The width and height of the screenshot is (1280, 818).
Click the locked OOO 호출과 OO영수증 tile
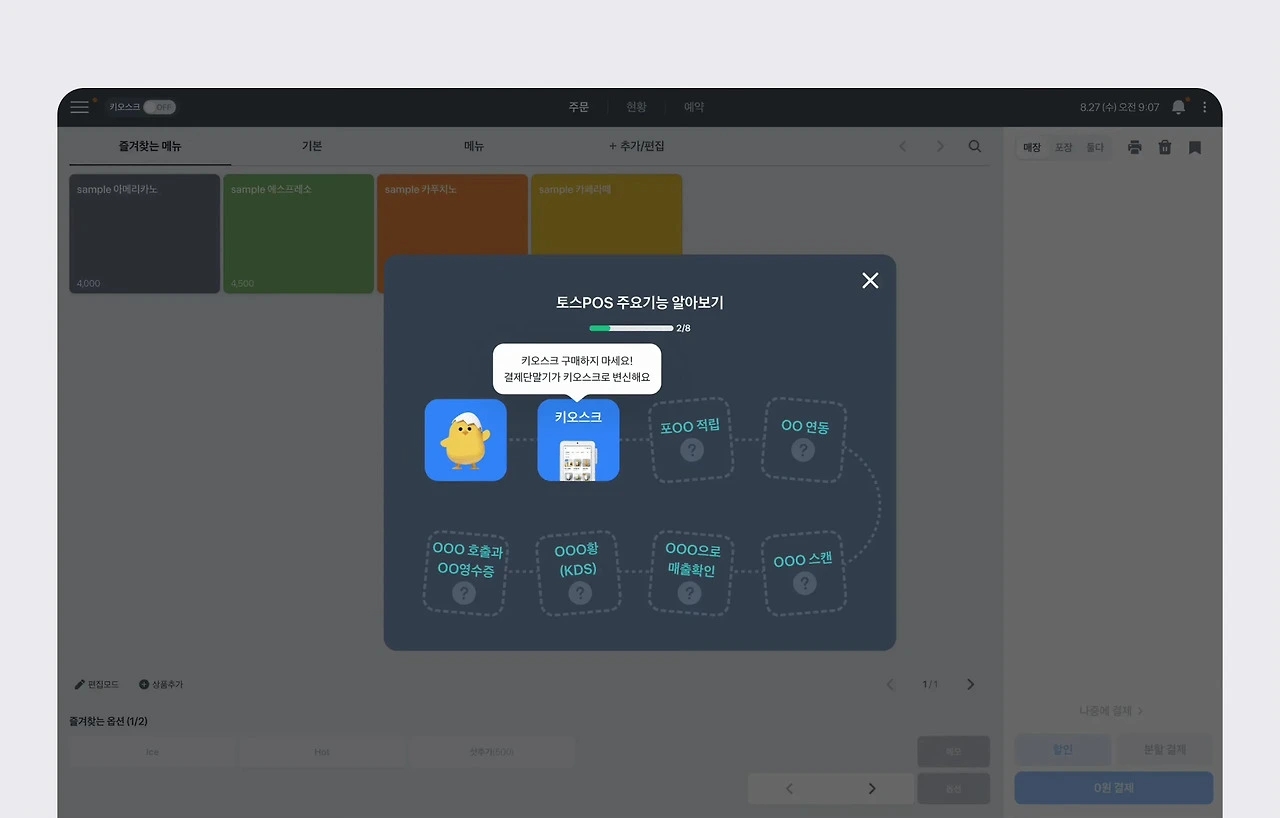point(465,573)
